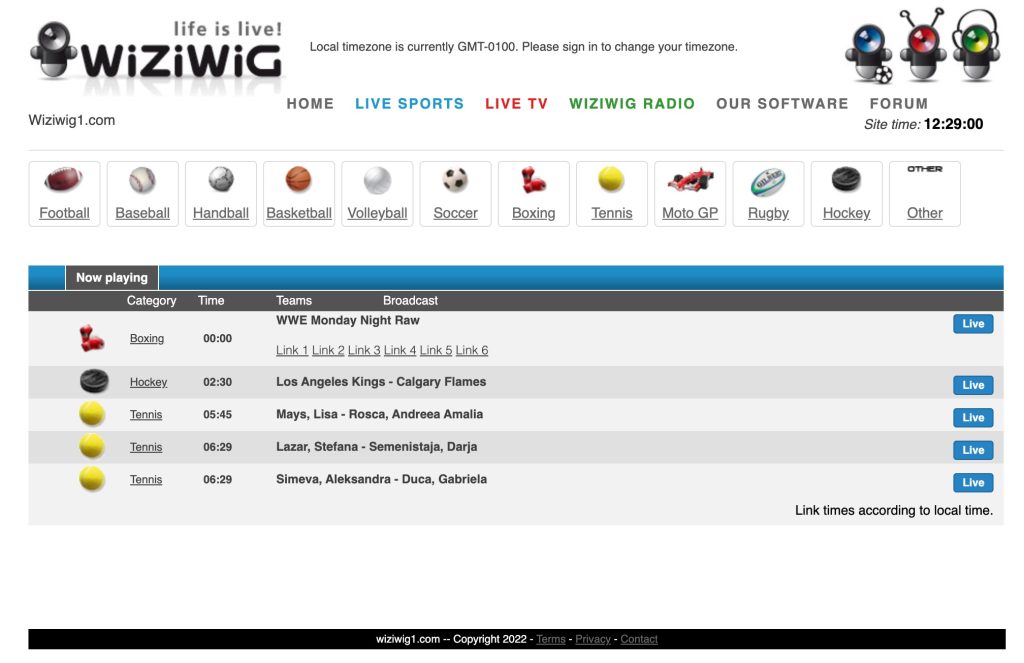This screenshot has width=1024, height=663.
Task: Open the LIVE TV menu item
Action: coord(517,104)
